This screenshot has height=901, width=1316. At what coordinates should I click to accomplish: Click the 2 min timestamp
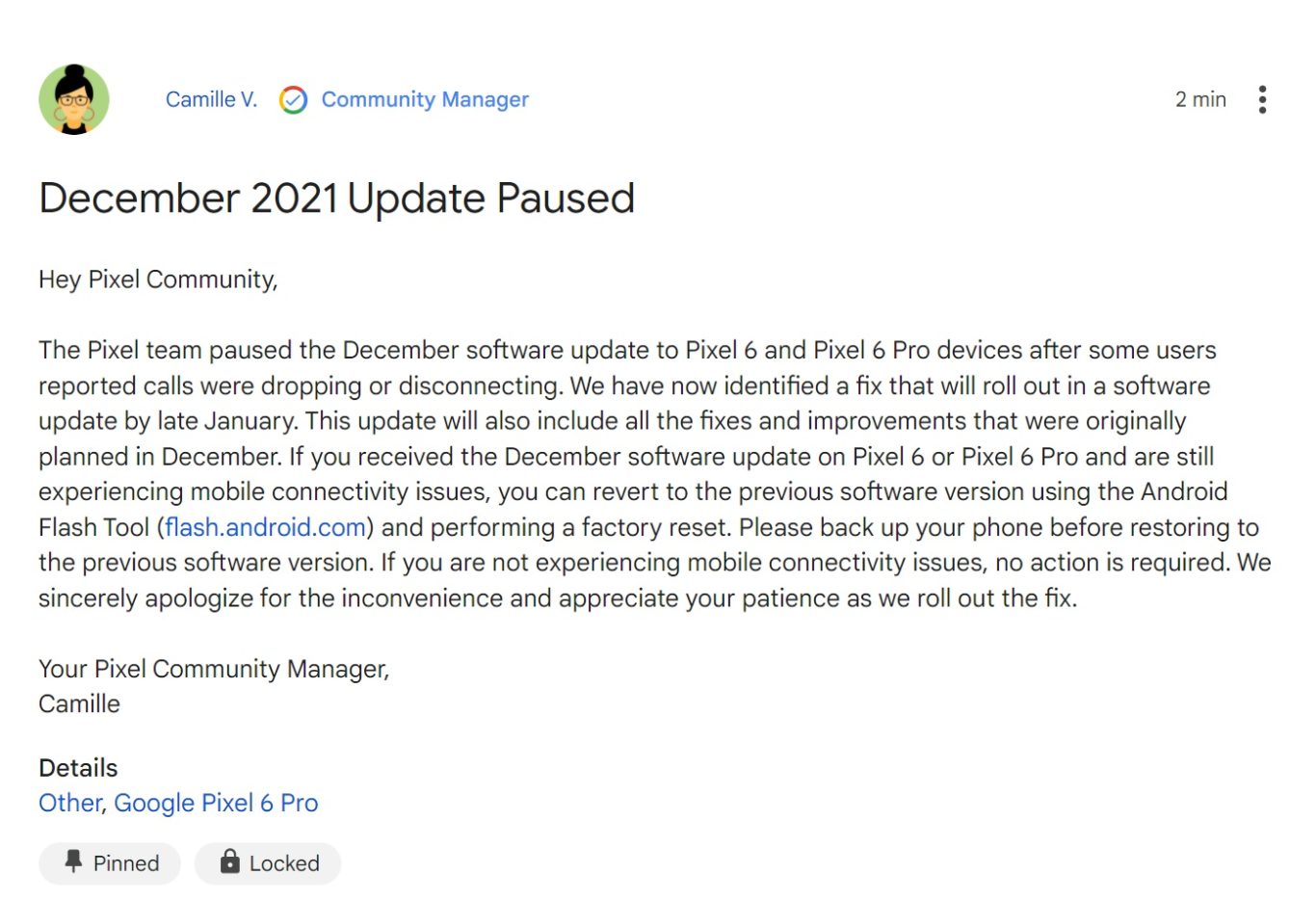pyautogui.click(x=1200, y=99)
